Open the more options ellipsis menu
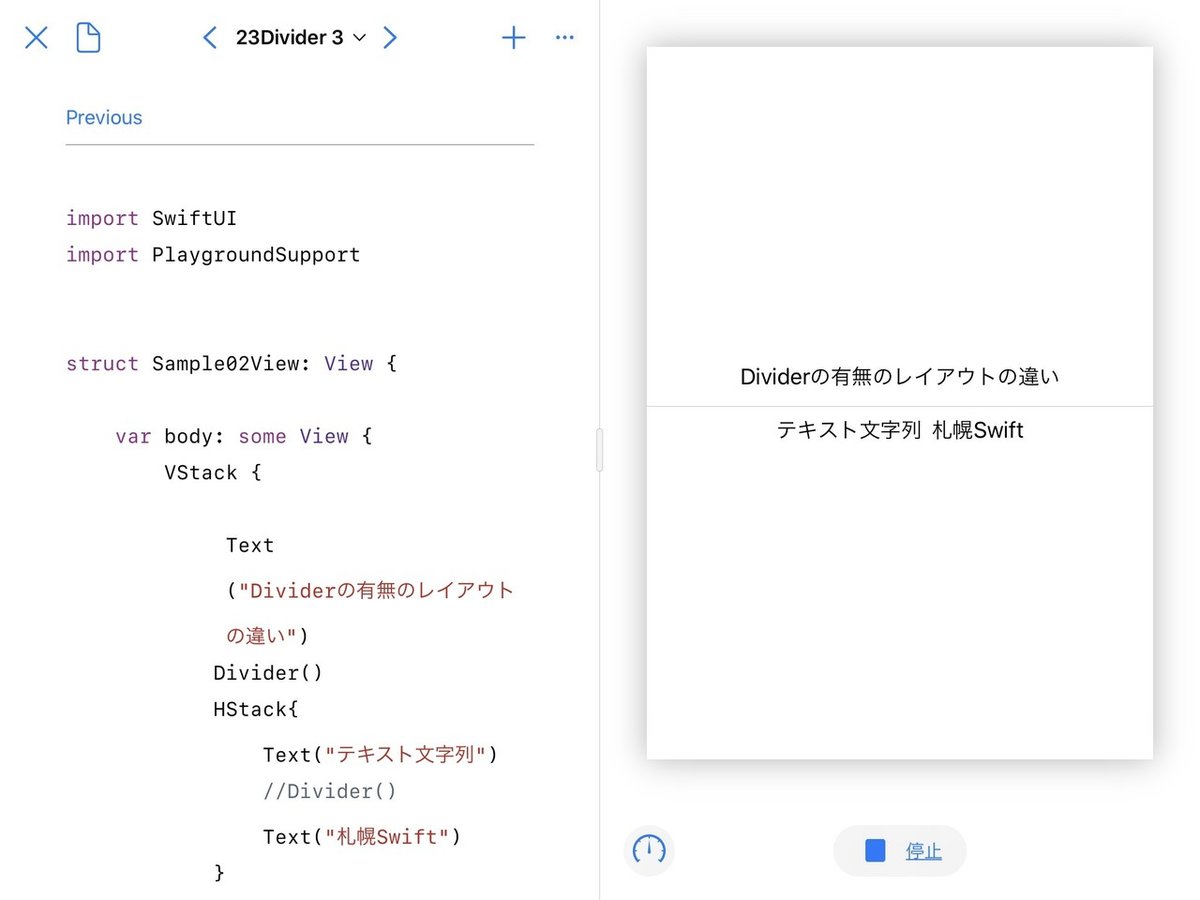The height and width of the screenshot is (900, 1200). (565, 38)
